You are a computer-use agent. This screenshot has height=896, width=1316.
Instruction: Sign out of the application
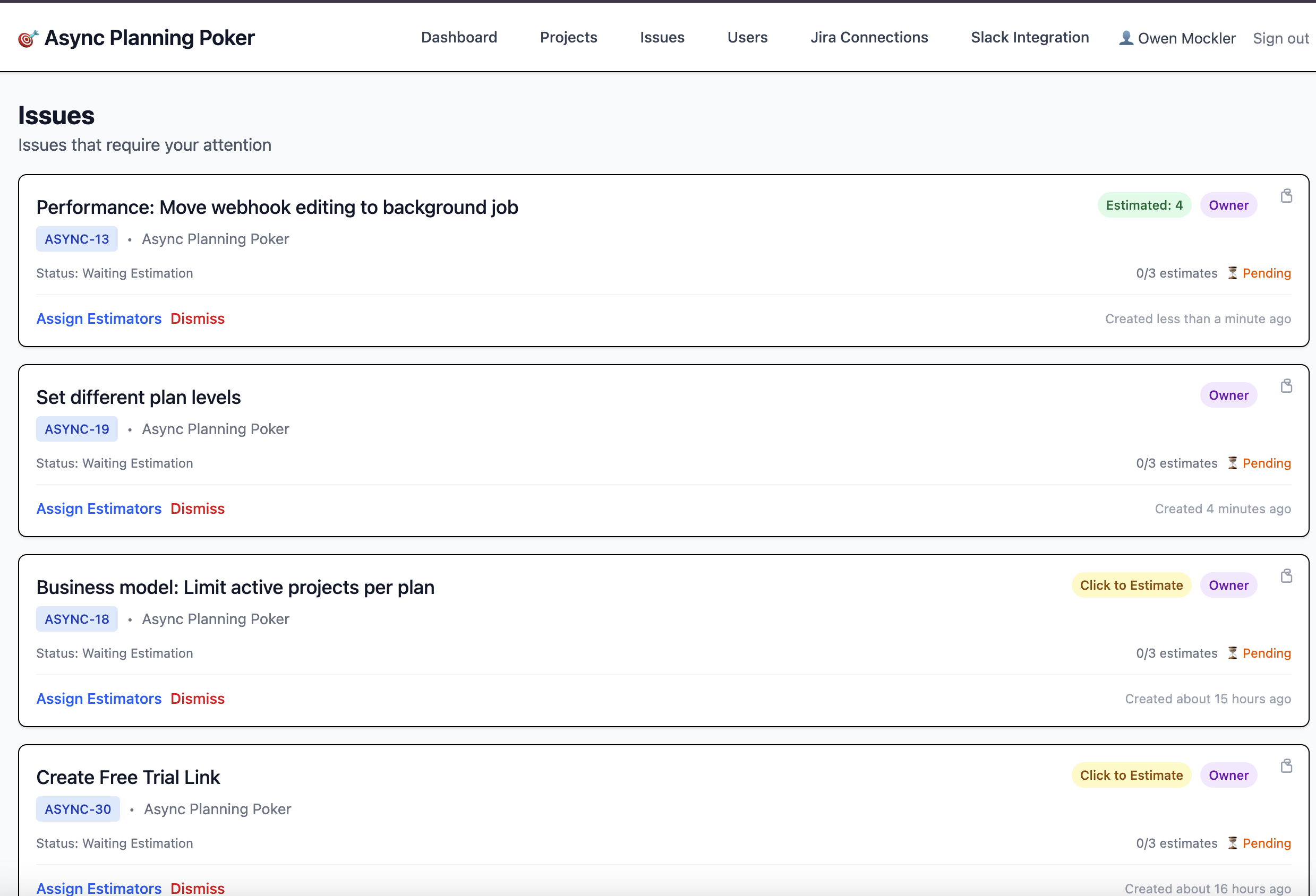click(x=1280, y=38)
